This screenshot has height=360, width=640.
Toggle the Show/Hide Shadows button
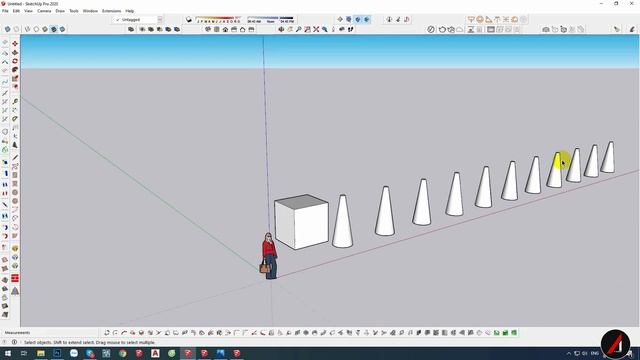(x=189, y=20)
